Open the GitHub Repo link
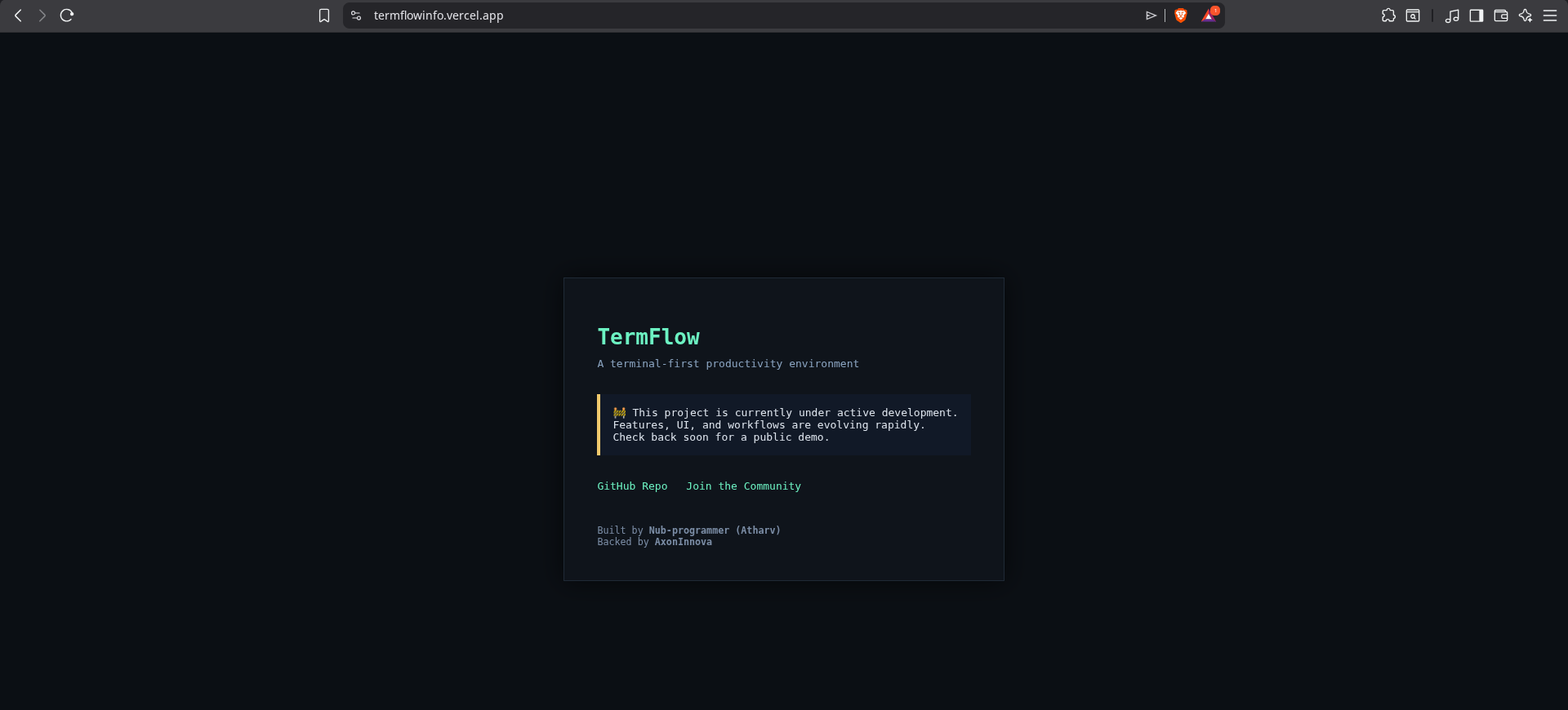The image size is (1568, 710). tap(632, 486)
